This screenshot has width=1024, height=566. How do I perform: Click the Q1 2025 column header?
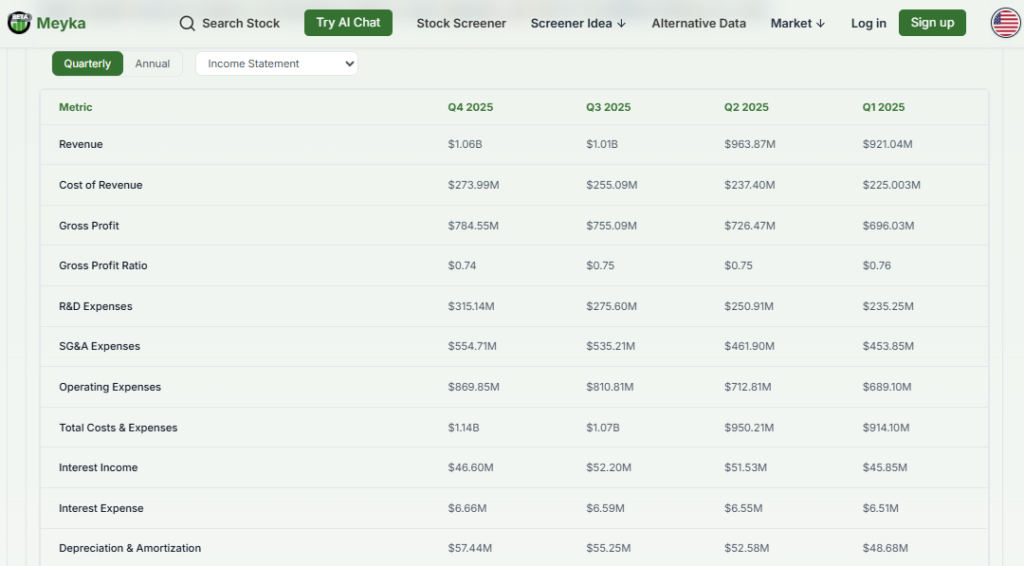pos(883,107)
